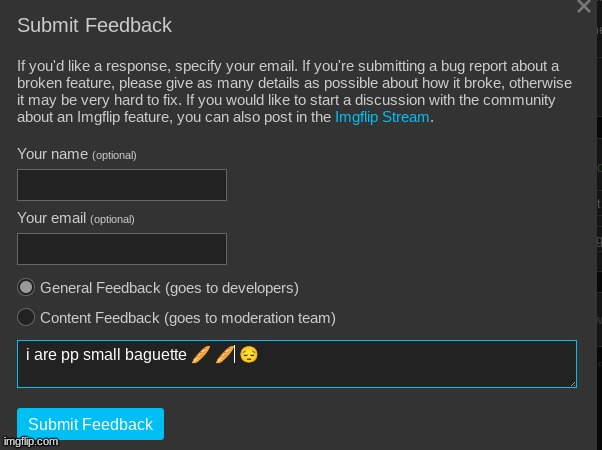Viewport: 602px width, 450px height.
Task: Click the "Your email" field label
Action: click(x=53, y=218)
